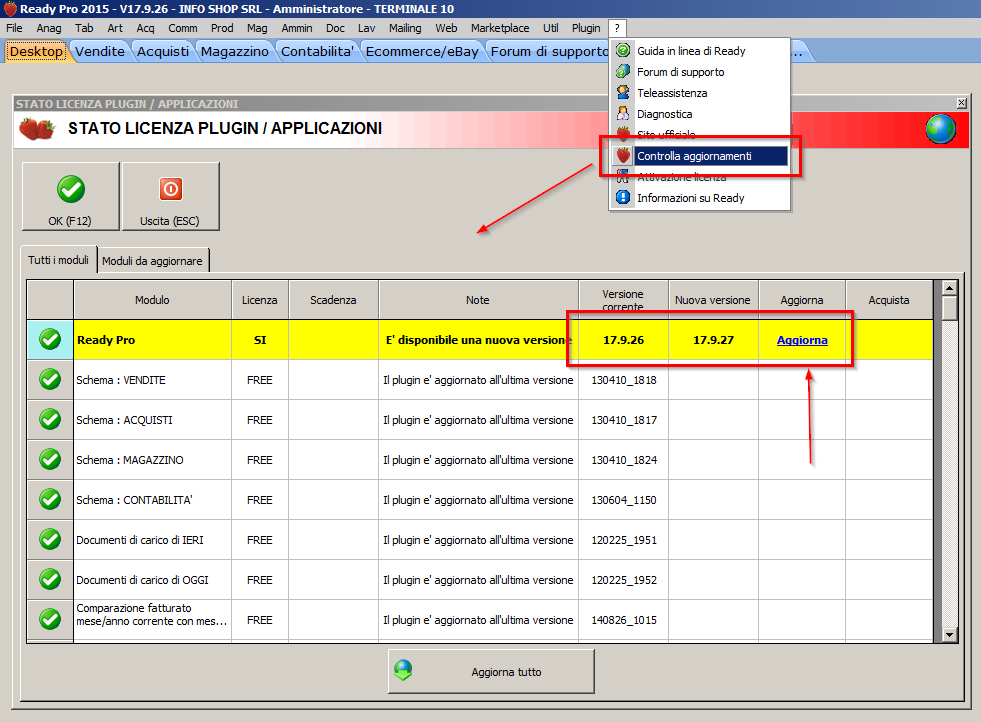Open the Tutti i moduli tab
981x722 pixels.
[59, 260]
